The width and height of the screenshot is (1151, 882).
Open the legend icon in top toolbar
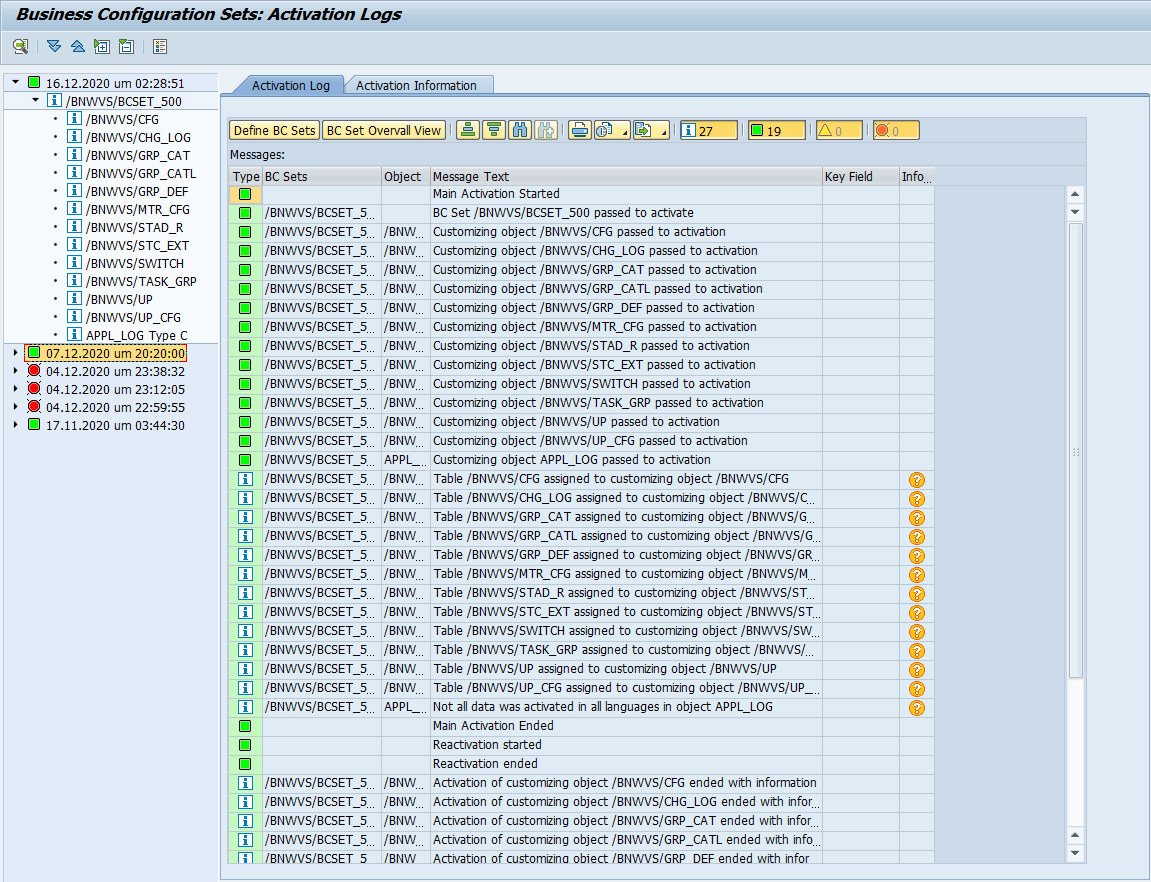point(160,46)
